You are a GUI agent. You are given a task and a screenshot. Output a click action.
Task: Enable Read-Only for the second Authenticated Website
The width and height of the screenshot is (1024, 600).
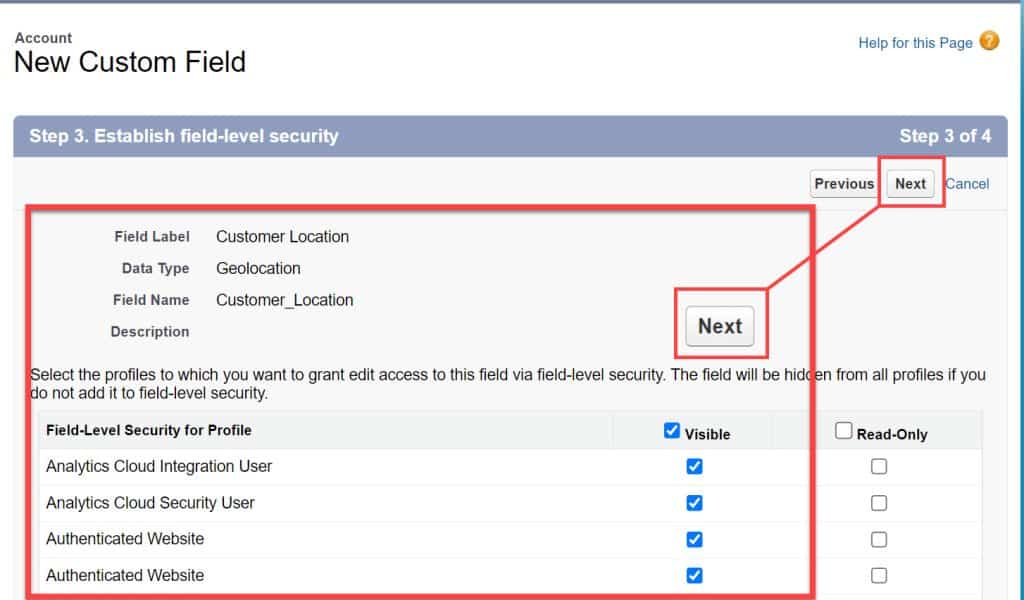point(879,575)
